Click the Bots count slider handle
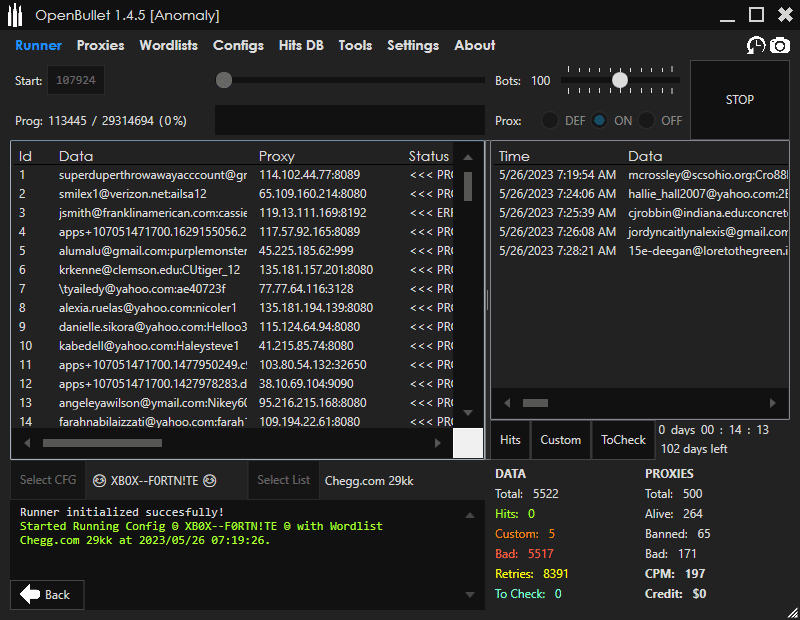The width and height of the screenshot is (800, 620). click(620, 80)
